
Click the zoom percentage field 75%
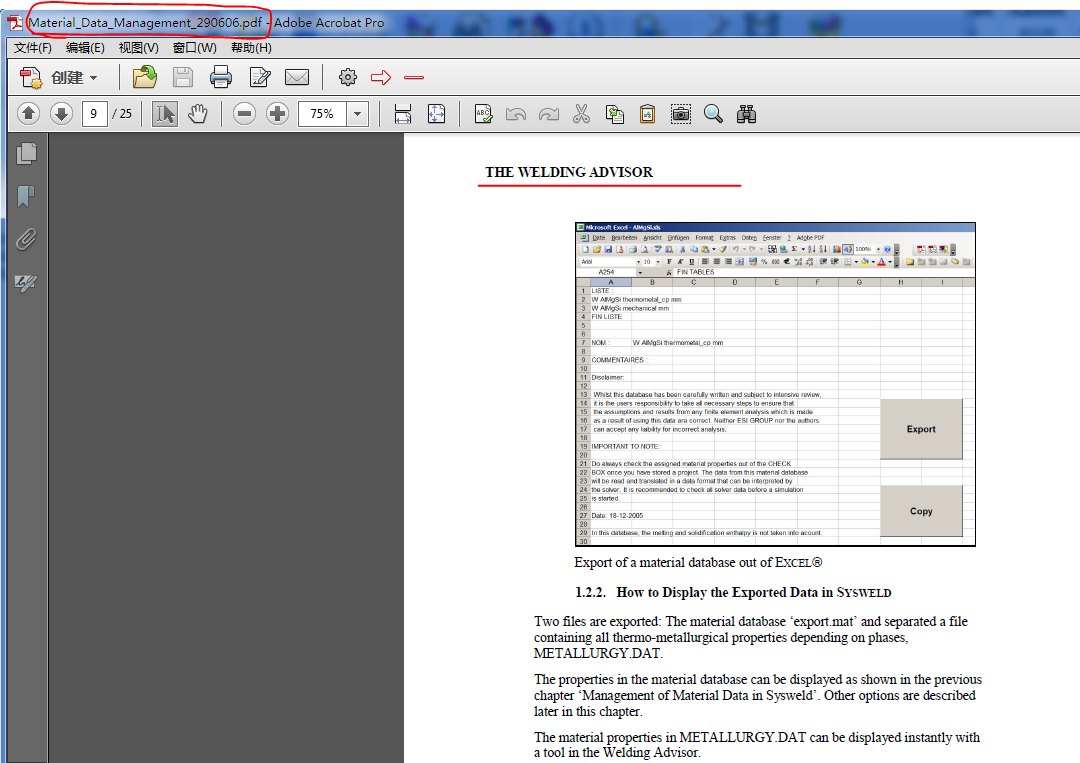coord(322,114)
